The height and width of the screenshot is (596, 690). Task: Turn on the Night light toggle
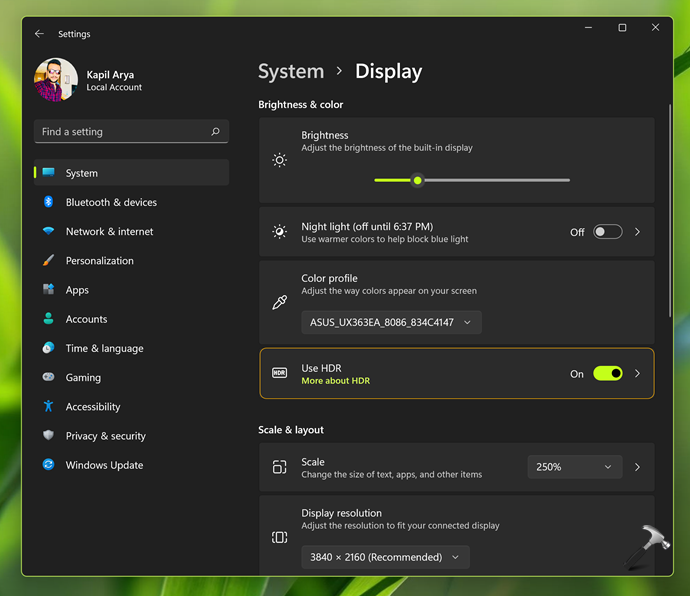(607, 232)
